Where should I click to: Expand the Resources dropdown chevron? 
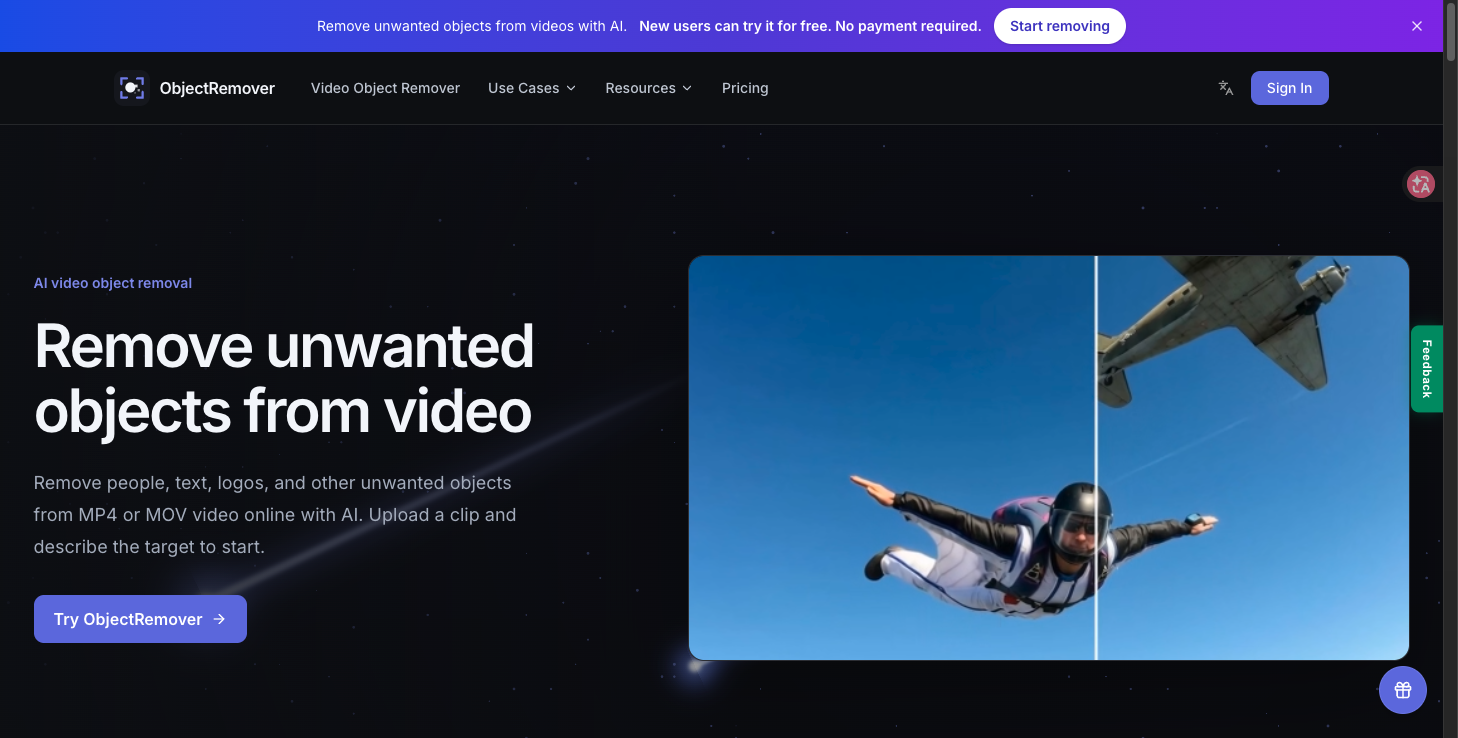(687, 88)
